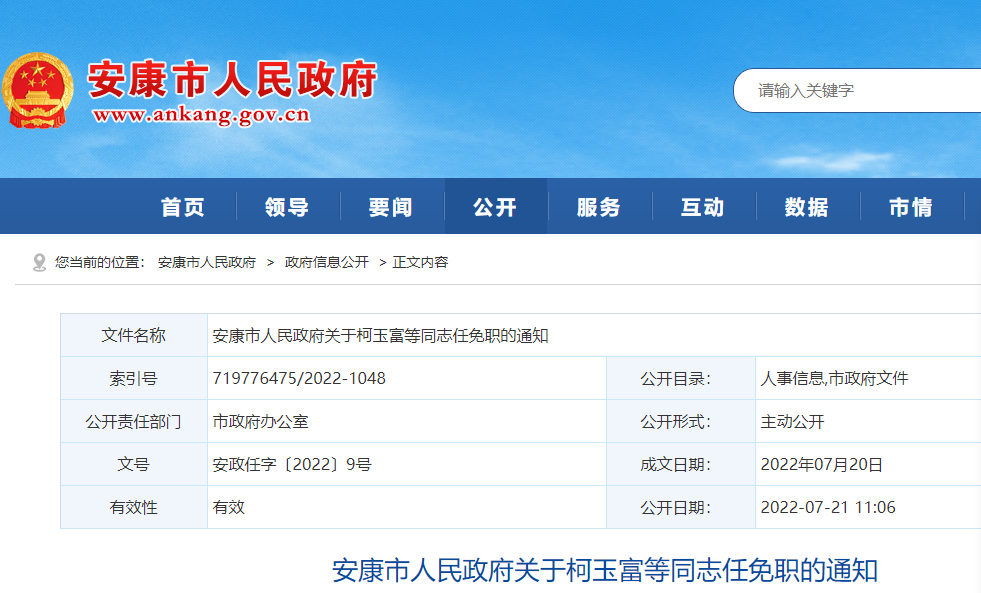Viewport: 981px width, 593px height.
Task: Click the 公开日期 label cell
Action: pos(681,507)
